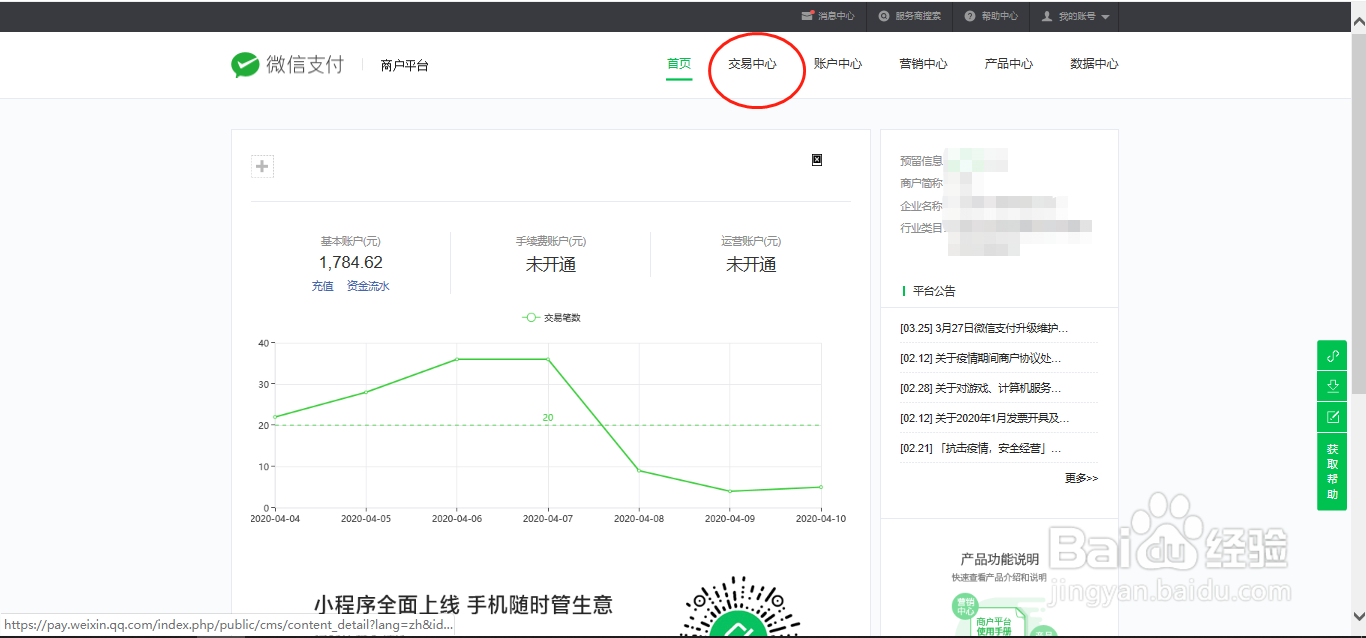Click the 服务商搜索 magnifier icon

tap(884, 16)
